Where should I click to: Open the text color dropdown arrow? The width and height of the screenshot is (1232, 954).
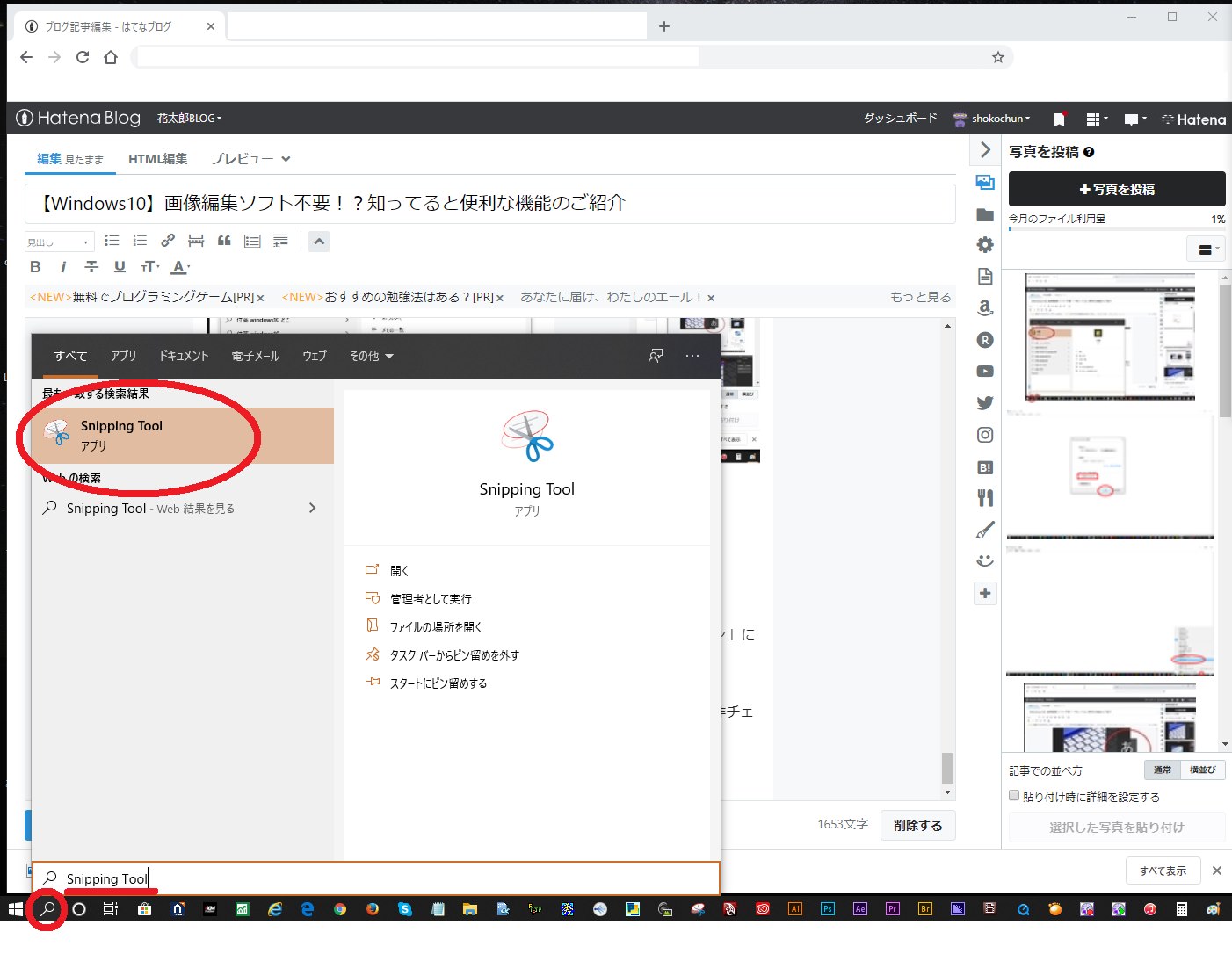(x=189, y=266)
